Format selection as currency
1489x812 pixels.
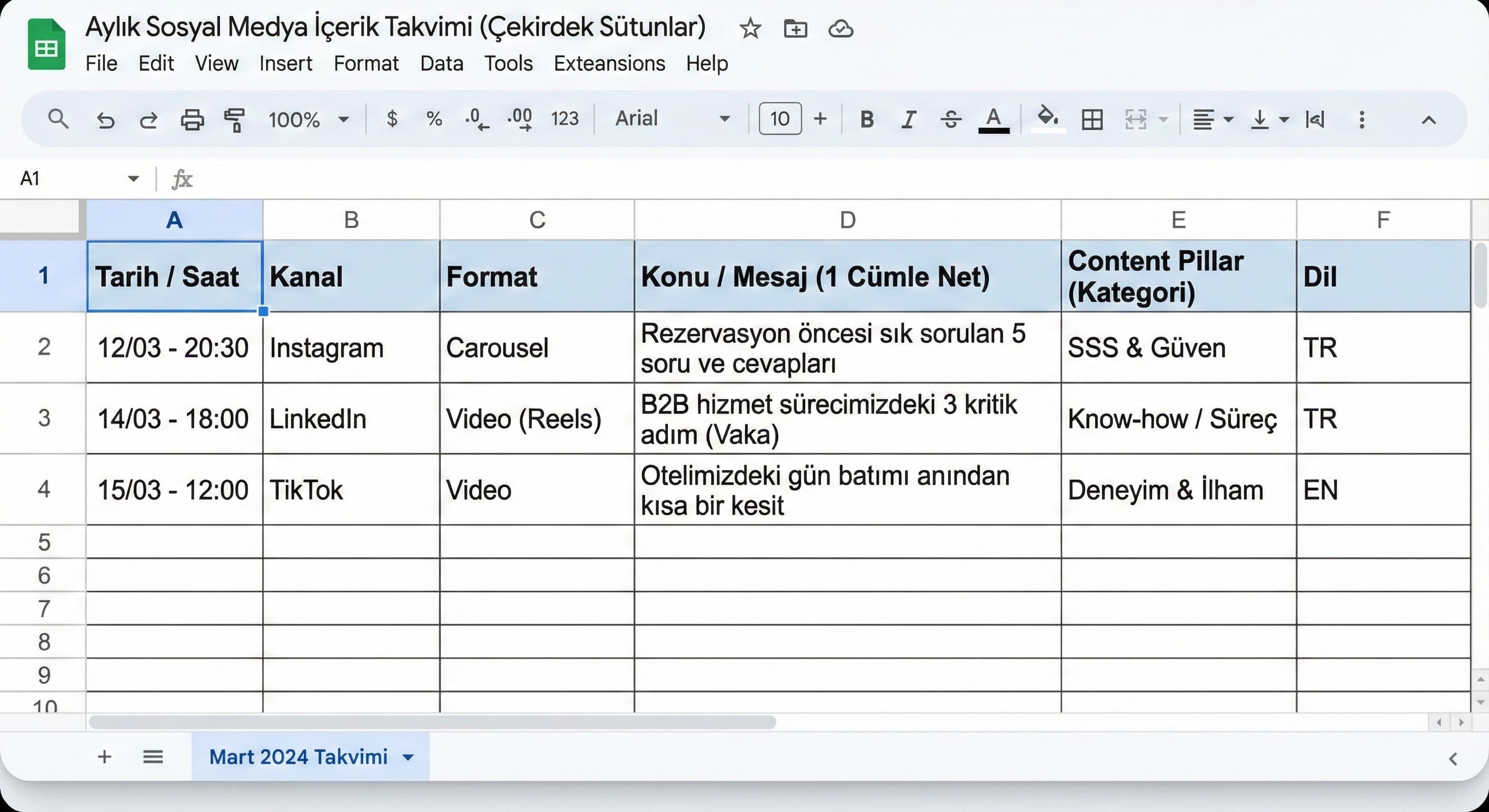tap(392, 119)
